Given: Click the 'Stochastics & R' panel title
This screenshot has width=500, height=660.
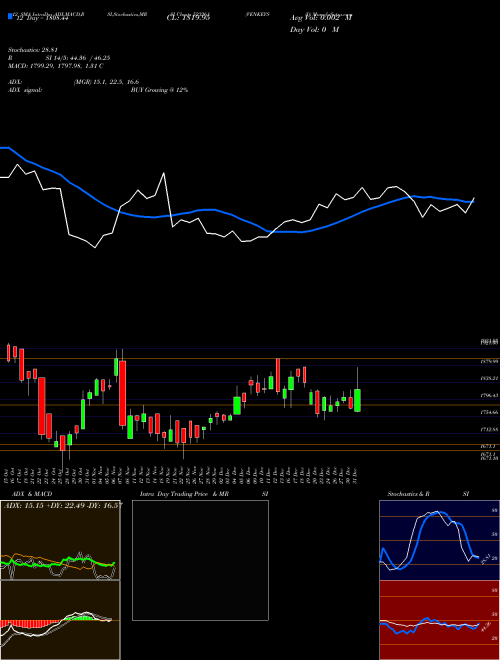Looking at the screenshot, I should click(x=408, y=494).
